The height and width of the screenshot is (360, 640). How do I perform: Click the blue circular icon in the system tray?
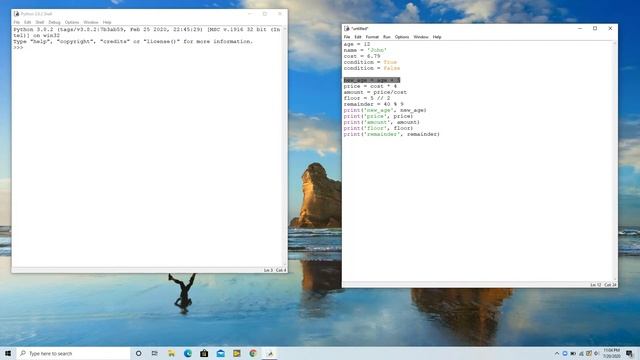click(x=565, y=353)
